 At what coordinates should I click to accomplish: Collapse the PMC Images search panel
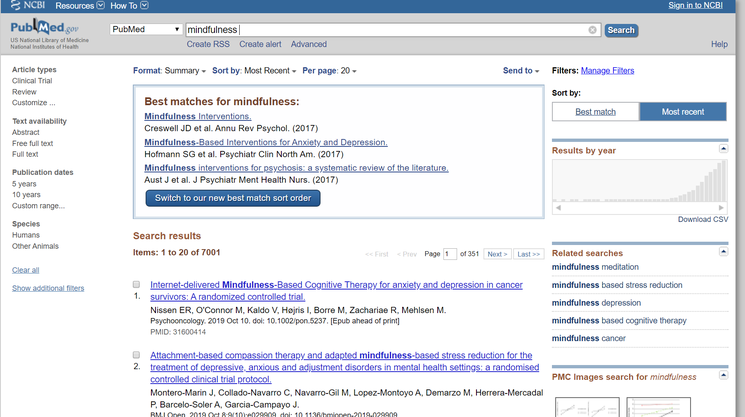723,375
